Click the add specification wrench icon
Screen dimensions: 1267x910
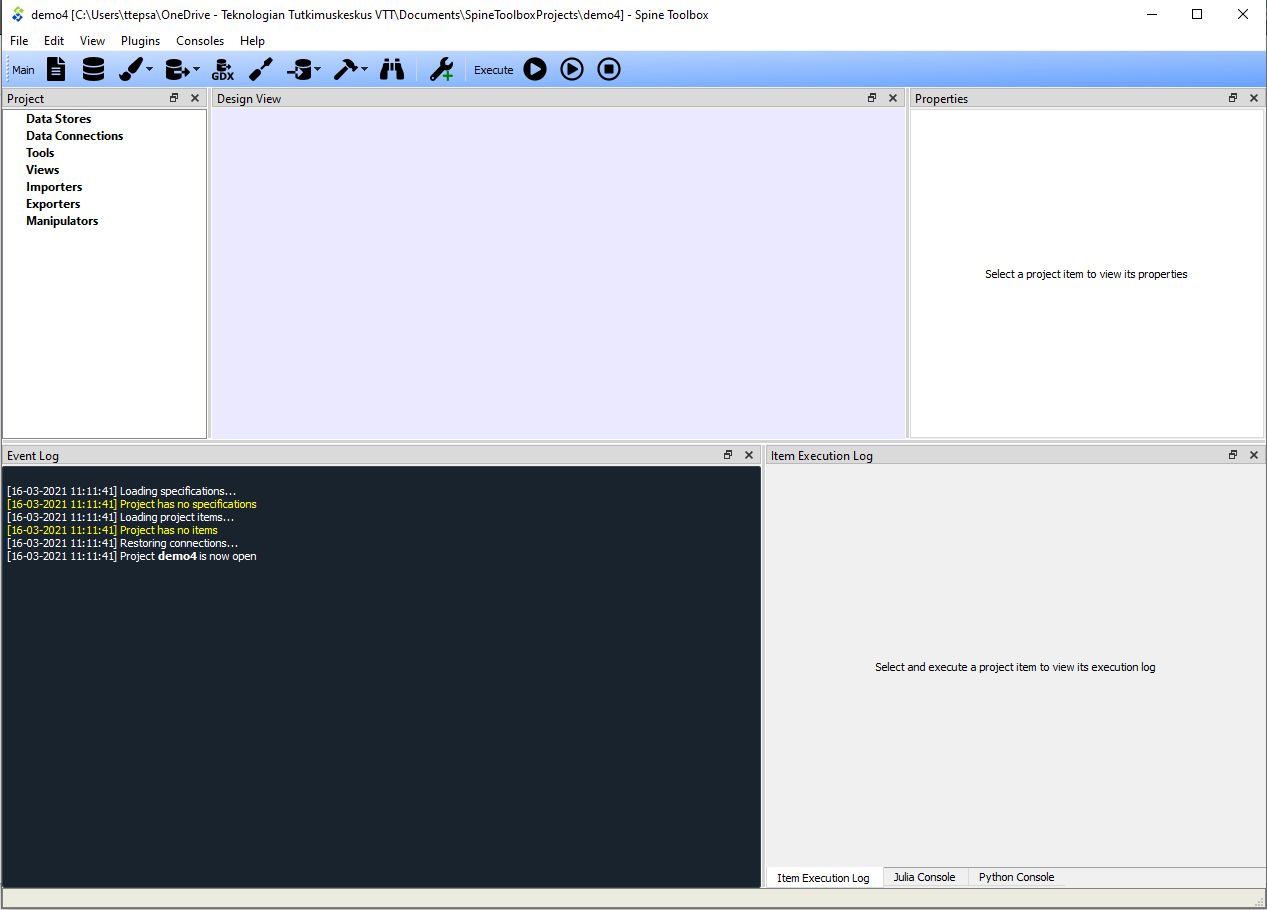point(441,69)
